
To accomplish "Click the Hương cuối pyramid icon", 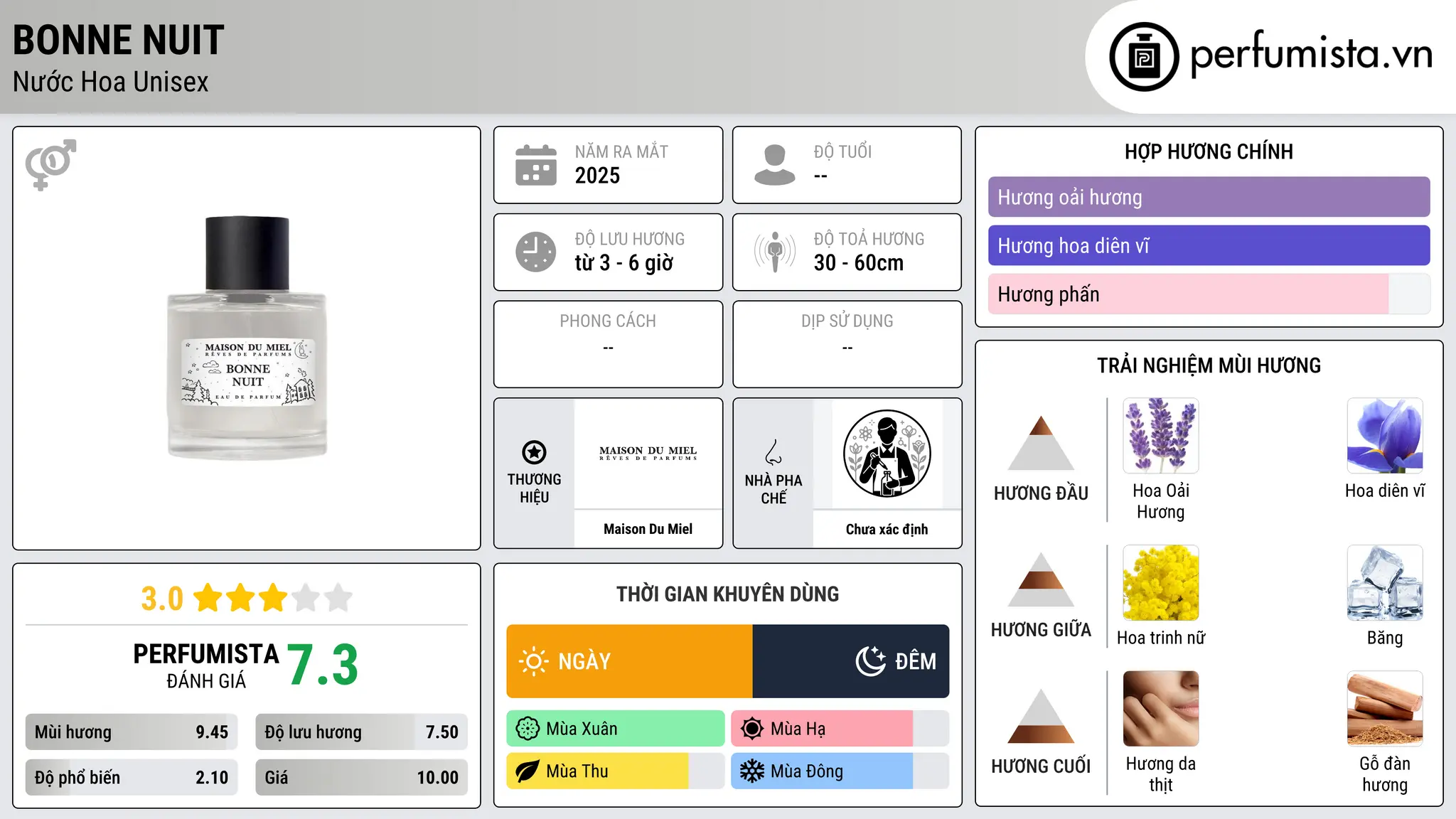I will [x=1041, y=716].
